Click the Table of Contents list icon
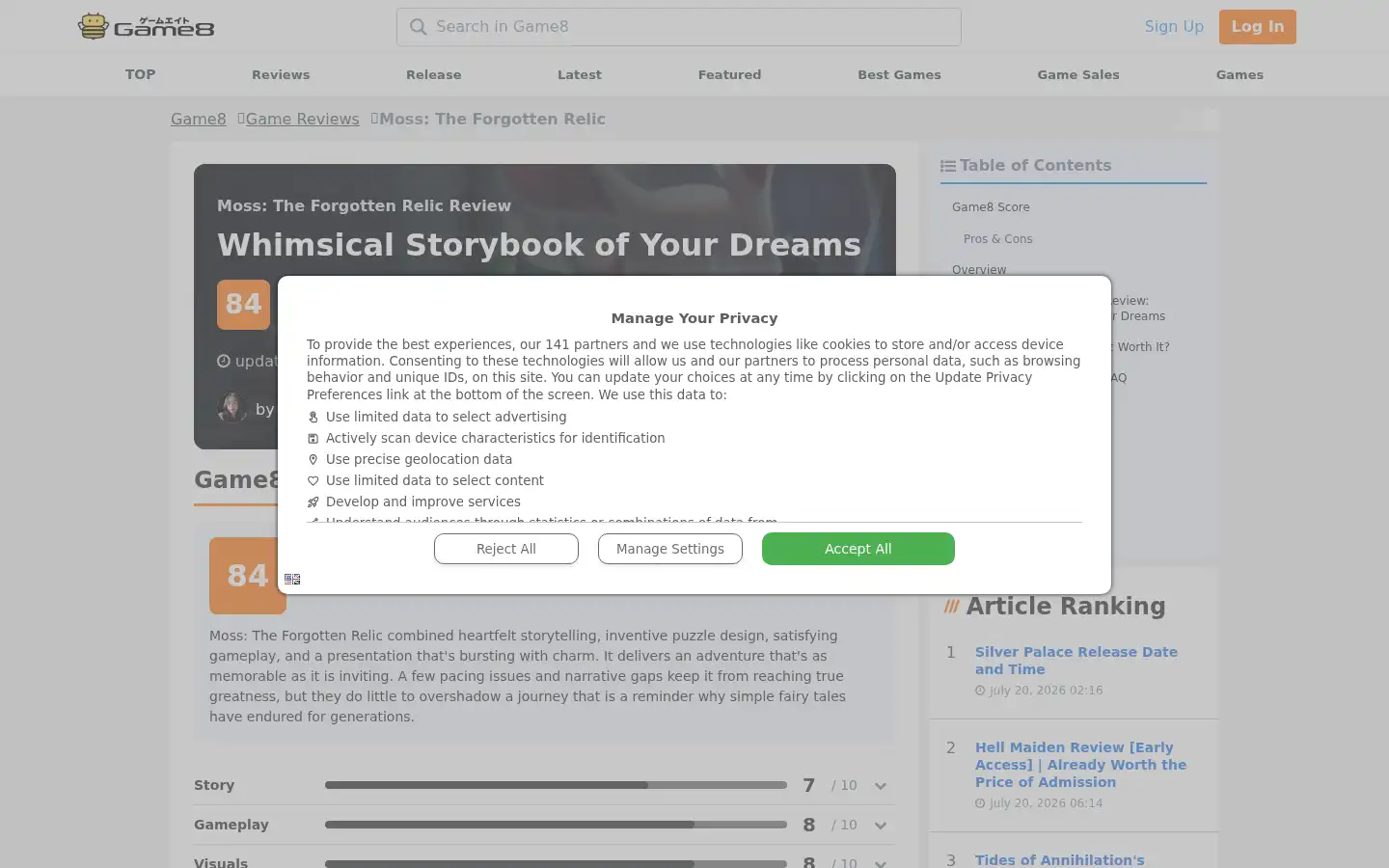Image resolution: width=1389 pixels, height=868 pixels. coord(948,166)
